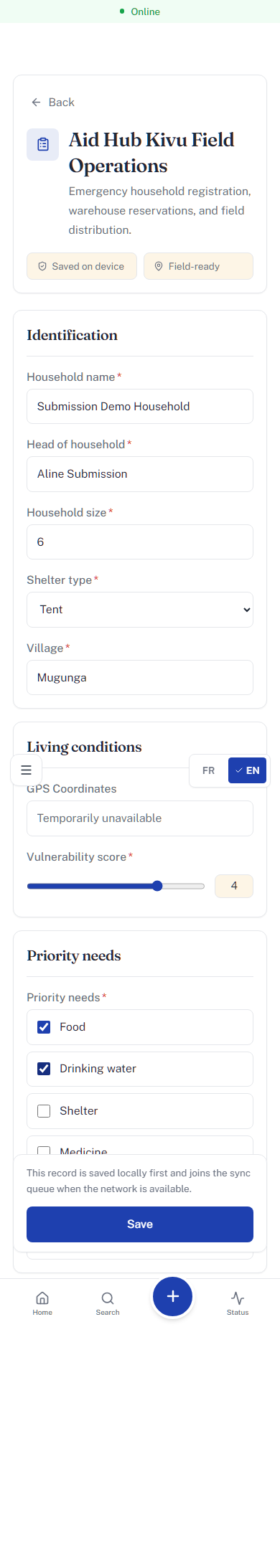Open the hamburger menu button
Screen dimensions: 280x1568
point(27,770)
